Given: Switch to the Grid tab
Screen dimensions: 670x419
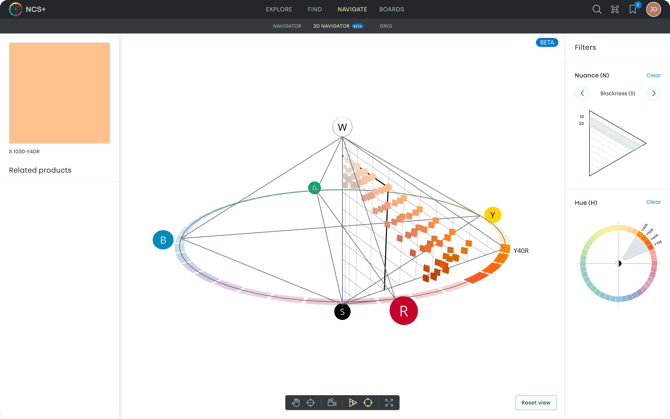Looking at the screenshot, I should click(x=386, y=26).
